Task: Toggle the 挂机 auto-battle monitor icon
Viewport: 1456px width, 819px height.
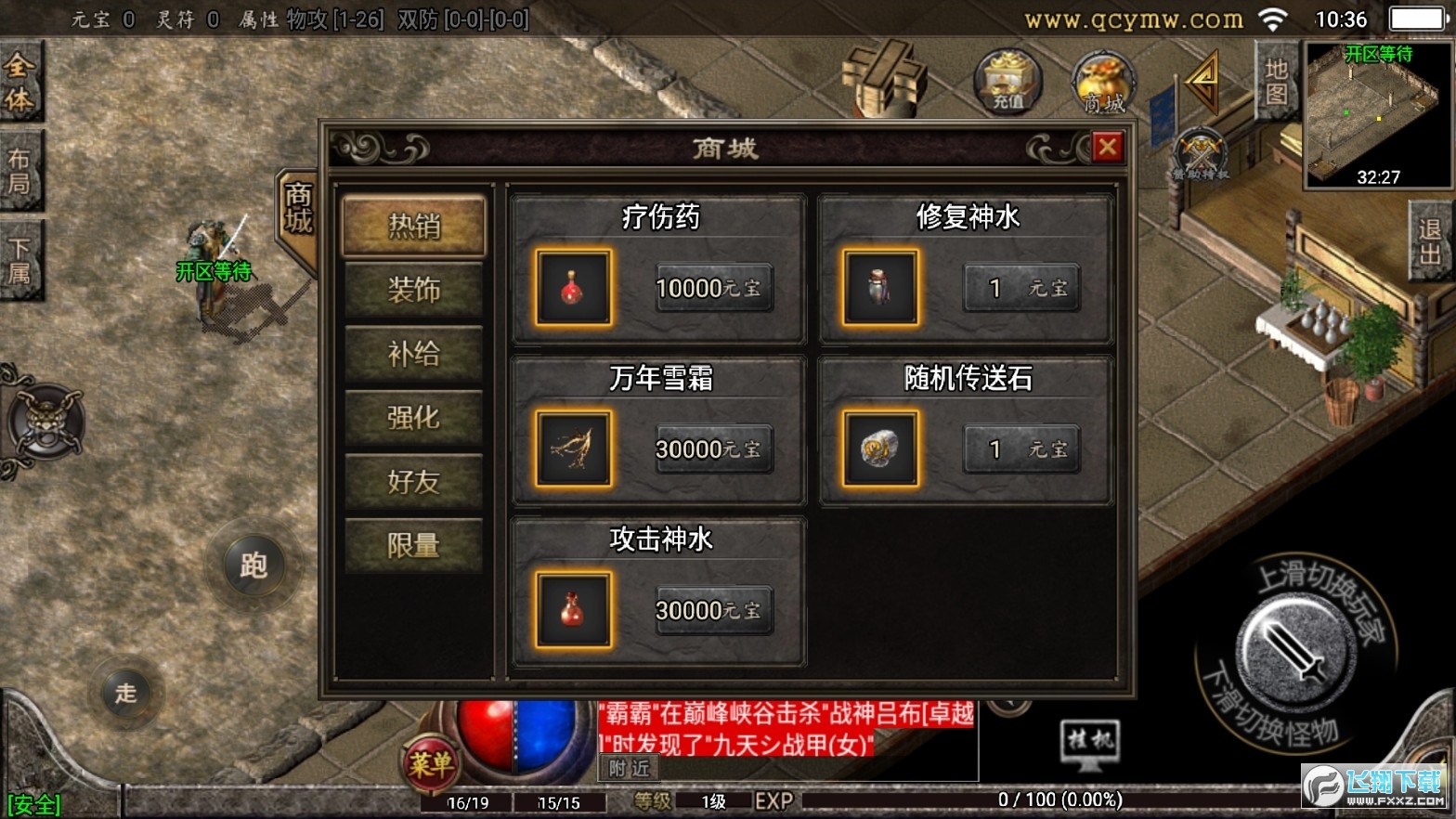Action: tap(1089, 745)
